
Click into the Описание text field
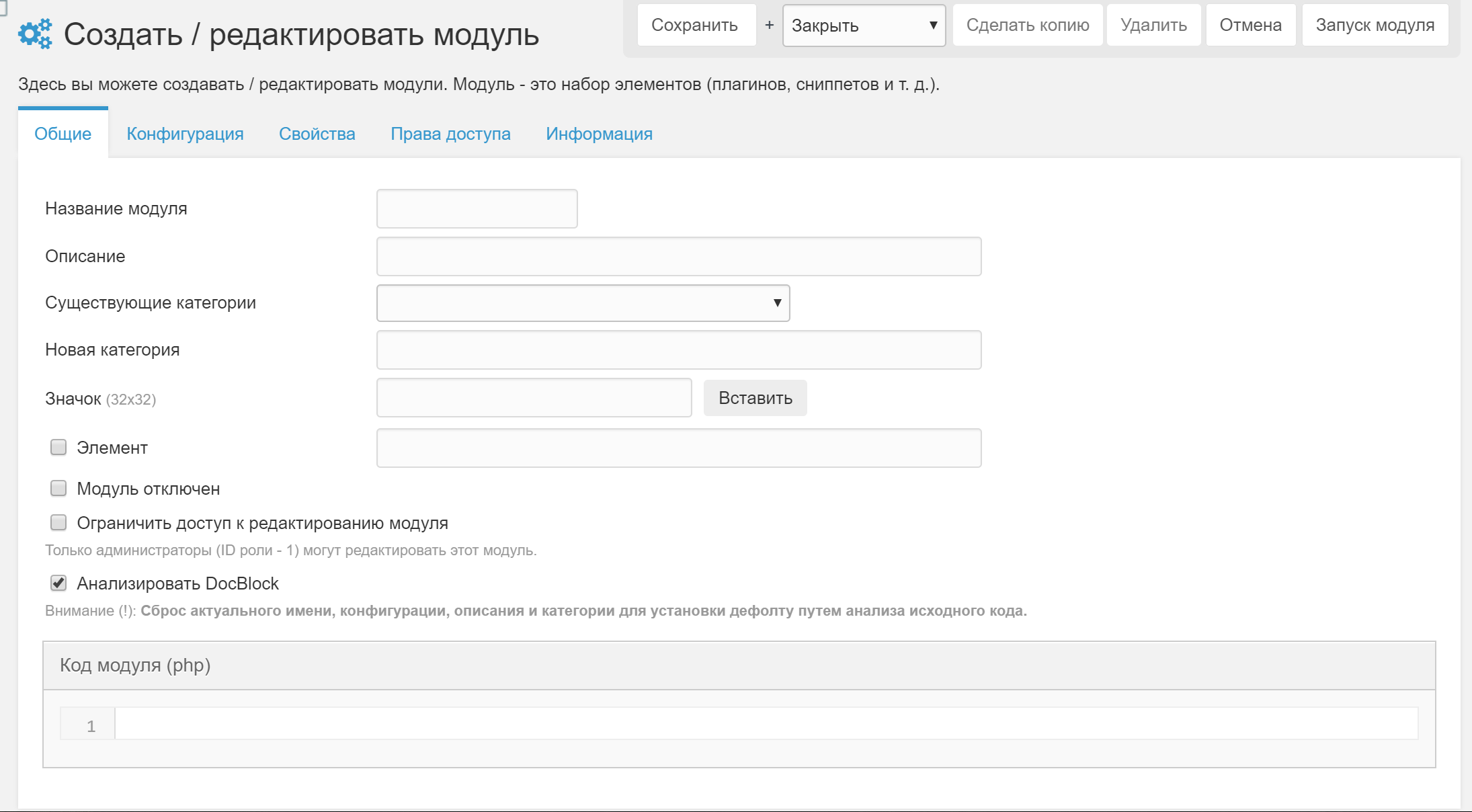(679, 256)
